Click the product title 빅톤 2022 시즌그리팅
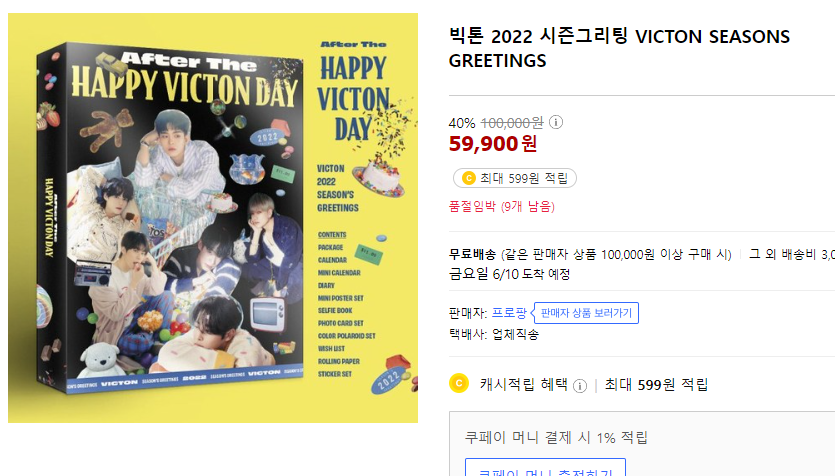The height and width of the screenshot is (476, 835). 619,48
